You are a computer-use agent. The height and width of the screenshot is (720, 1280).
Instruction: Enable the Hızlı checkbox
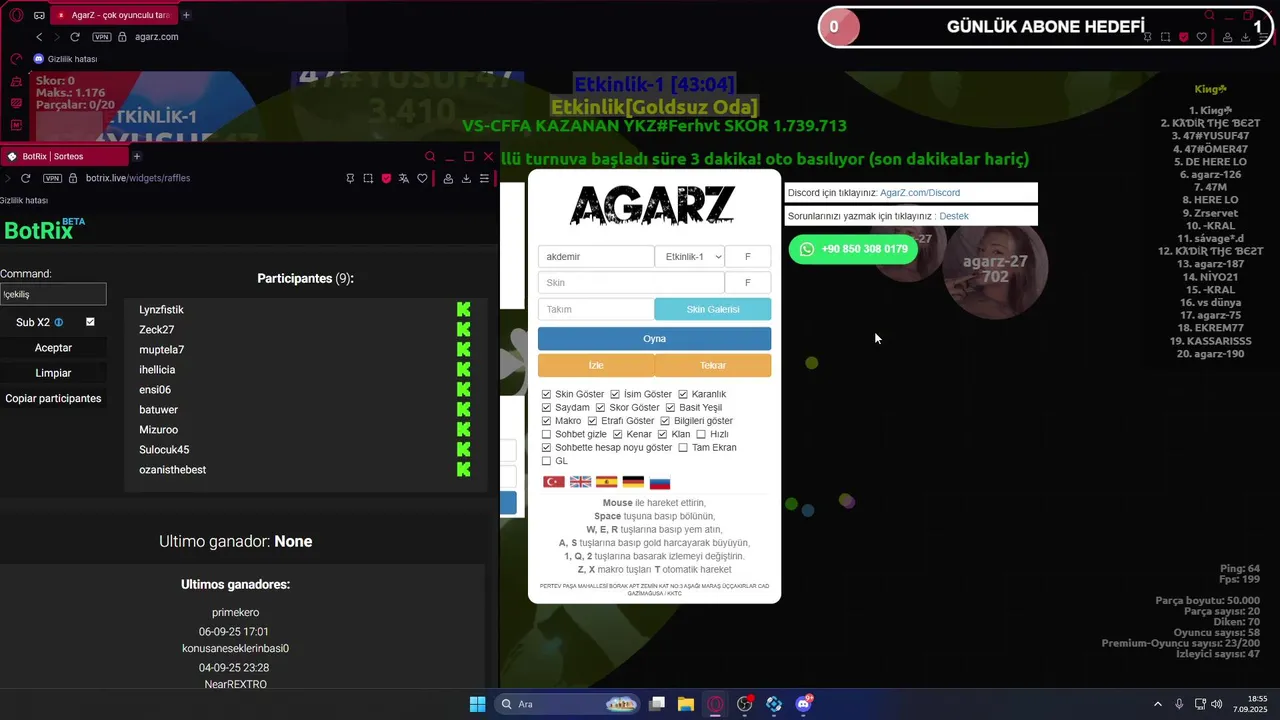click(x=701, y=434)
